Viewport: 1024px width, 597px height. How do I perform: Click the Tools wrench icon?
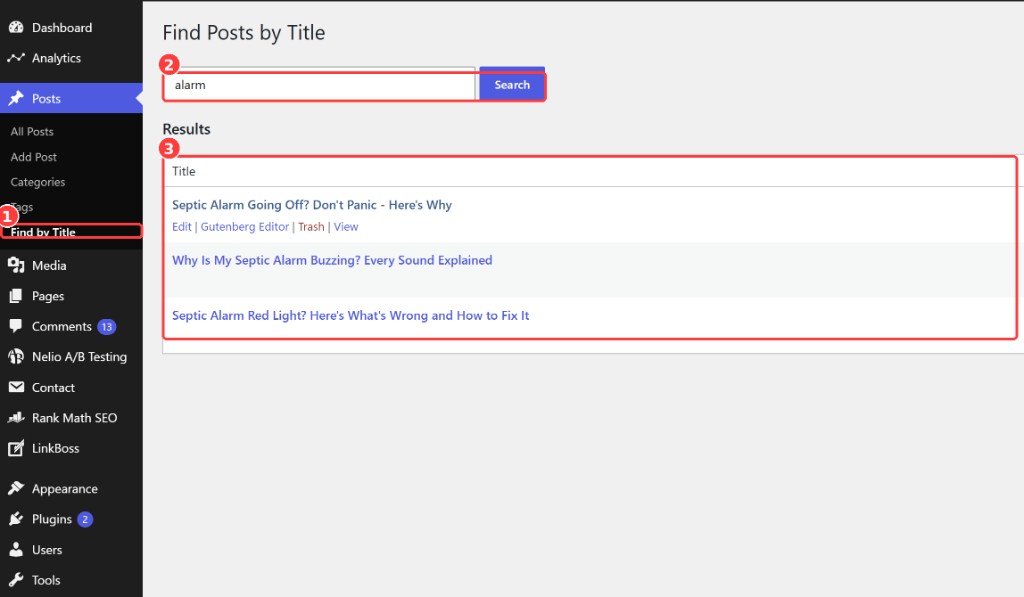click(x=16, y=580)
